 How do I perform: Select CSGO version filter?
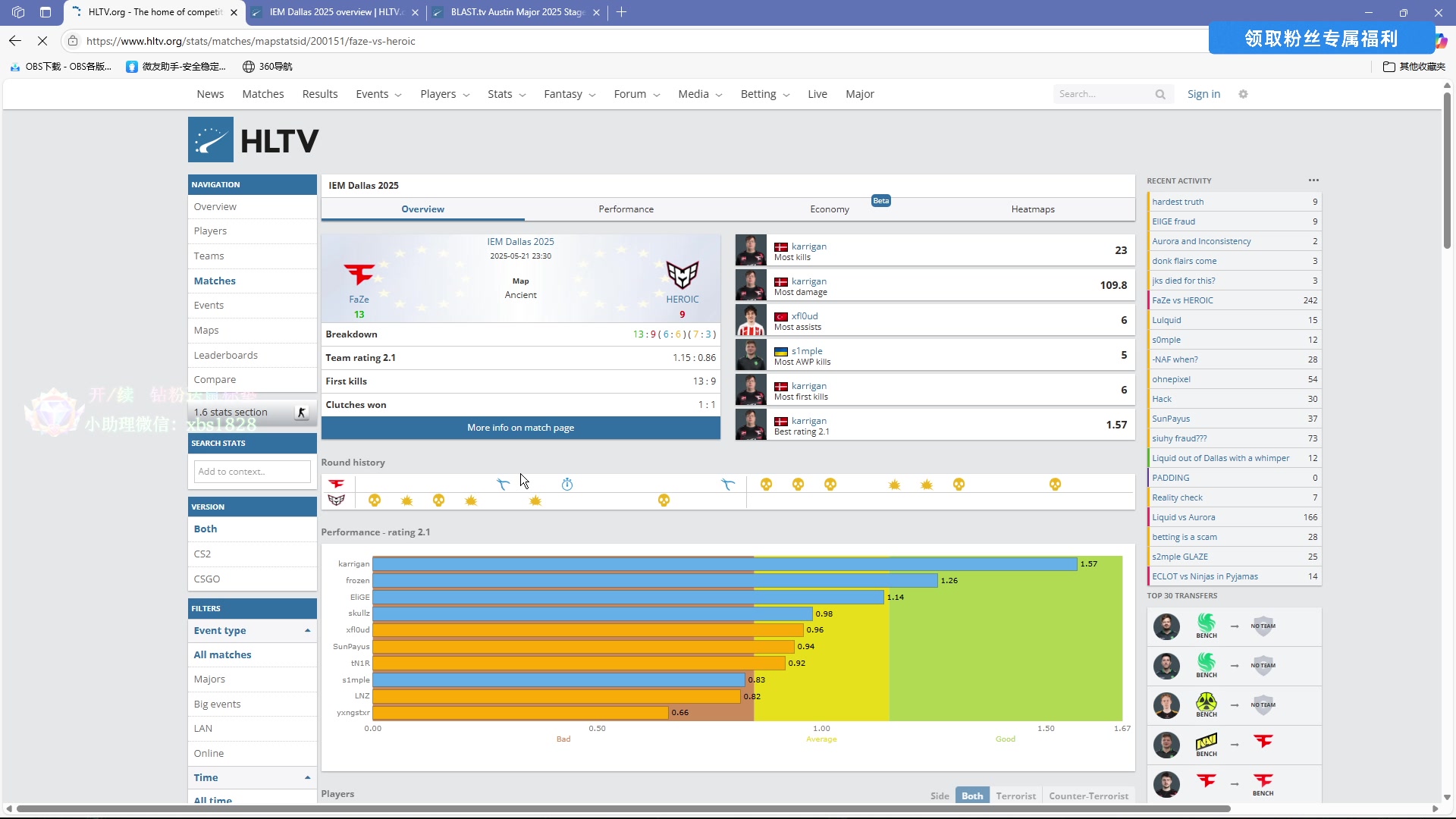coord(253,579)
